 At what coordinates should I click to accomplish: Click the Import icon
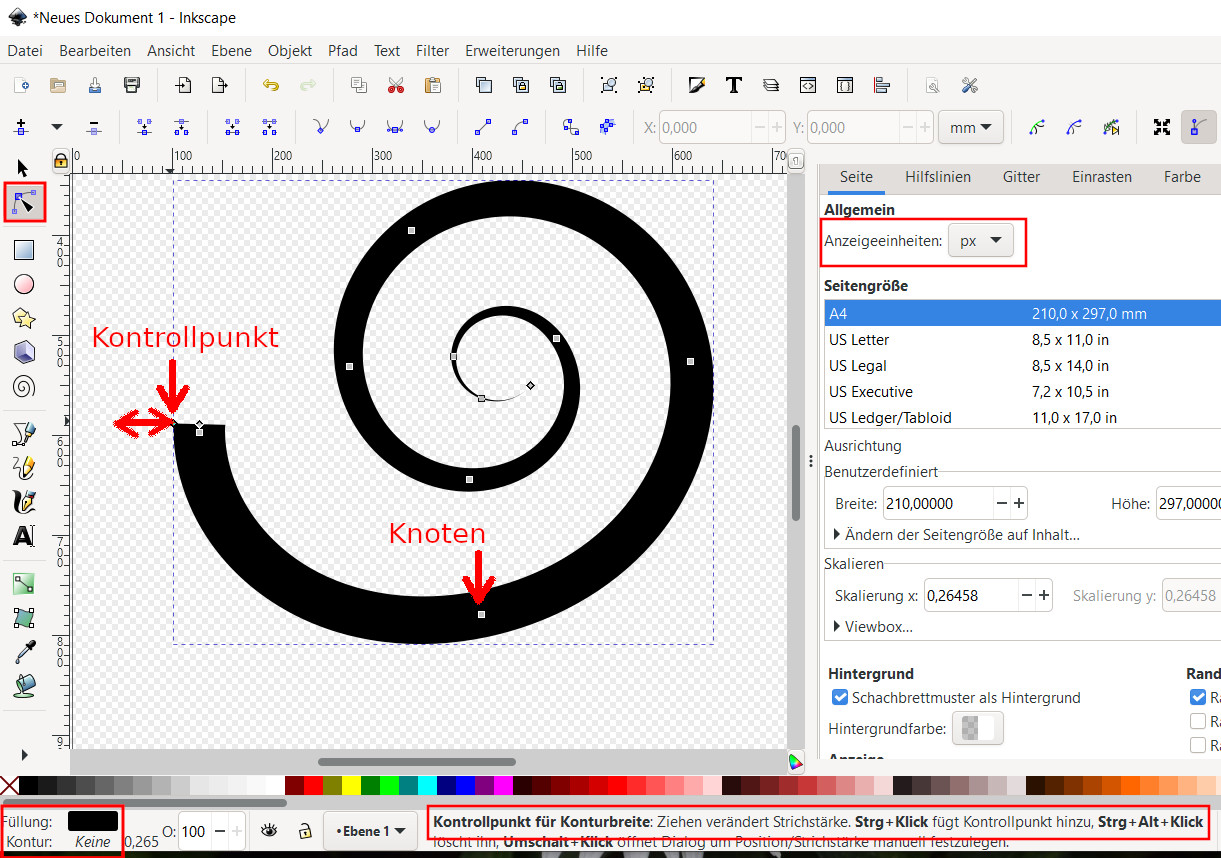pos(183,85)
